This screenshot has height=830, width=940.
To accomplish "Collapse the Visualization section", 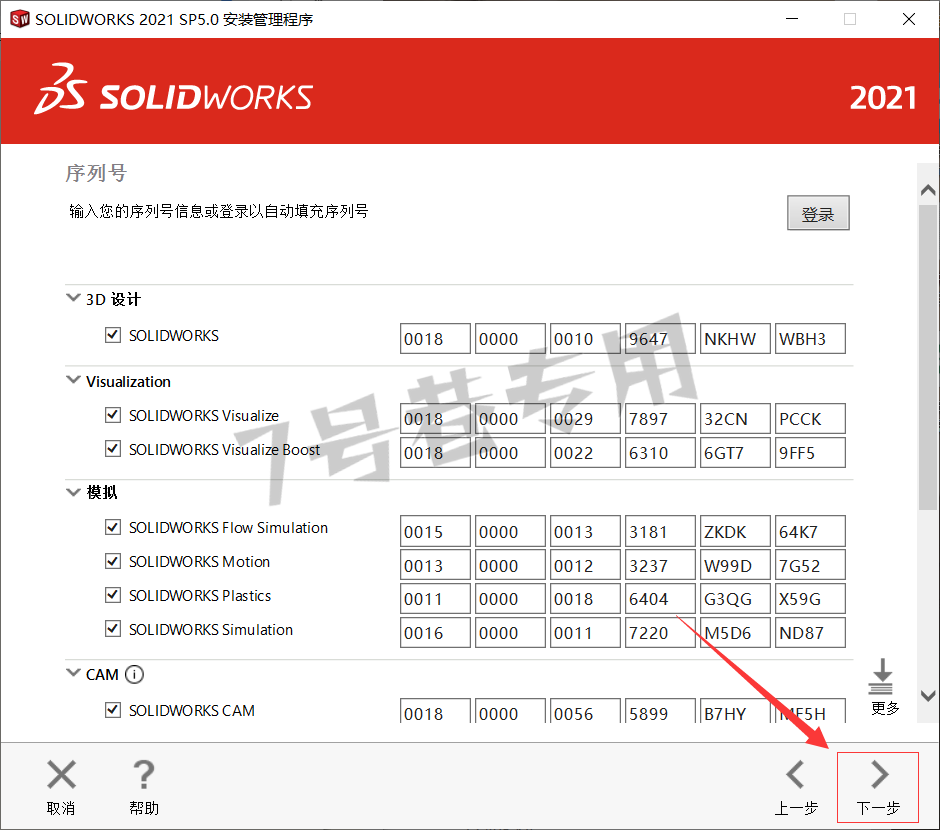I will (x=73, y=380).
